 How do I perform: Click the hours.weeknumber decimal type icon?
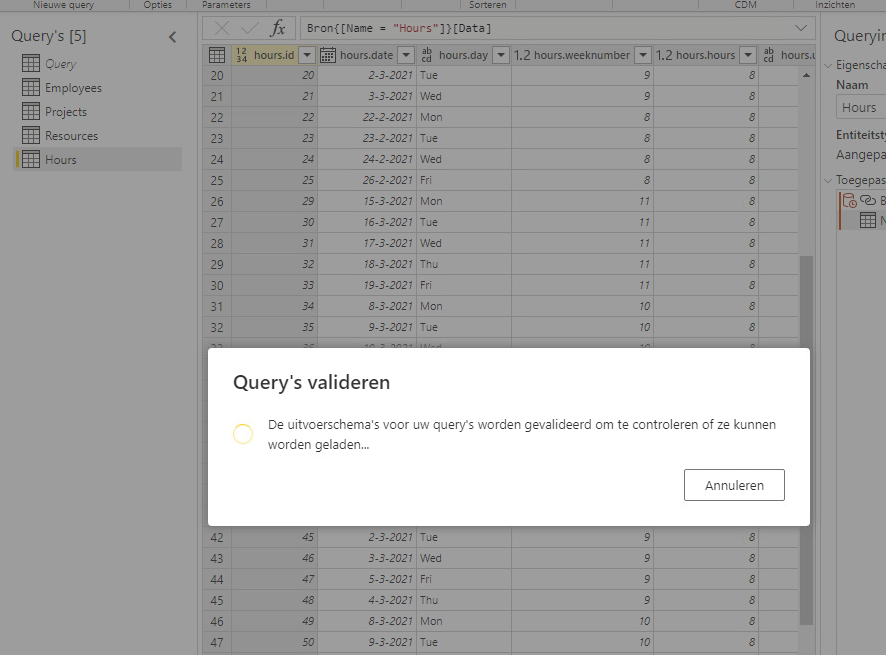[x=522, y=55]
